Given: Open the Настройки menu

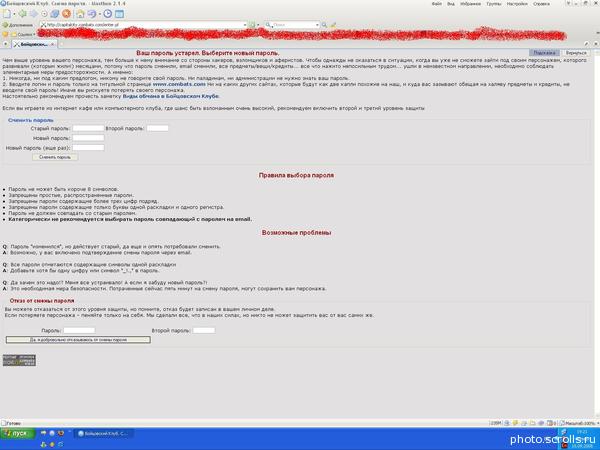Looking at the screenshot, I should [x=517, y=4].
